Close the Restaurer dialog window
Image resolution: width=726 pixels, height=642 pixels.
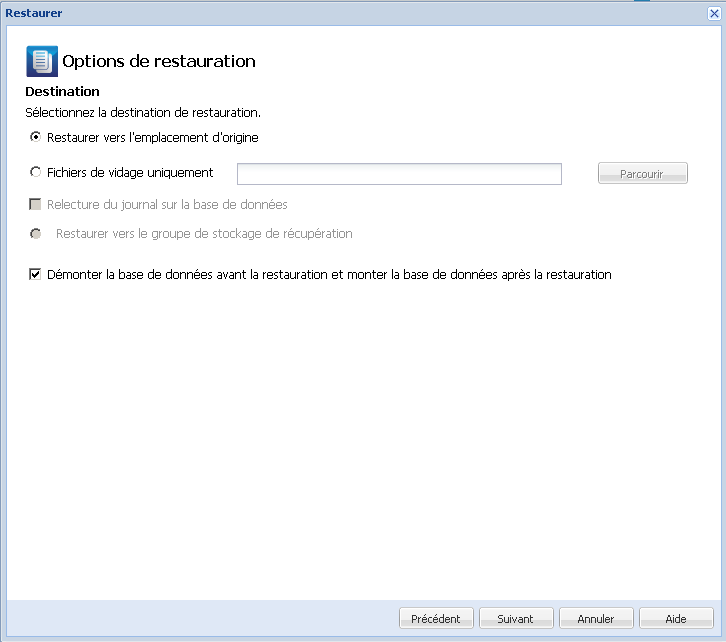(x=714, y=13)
